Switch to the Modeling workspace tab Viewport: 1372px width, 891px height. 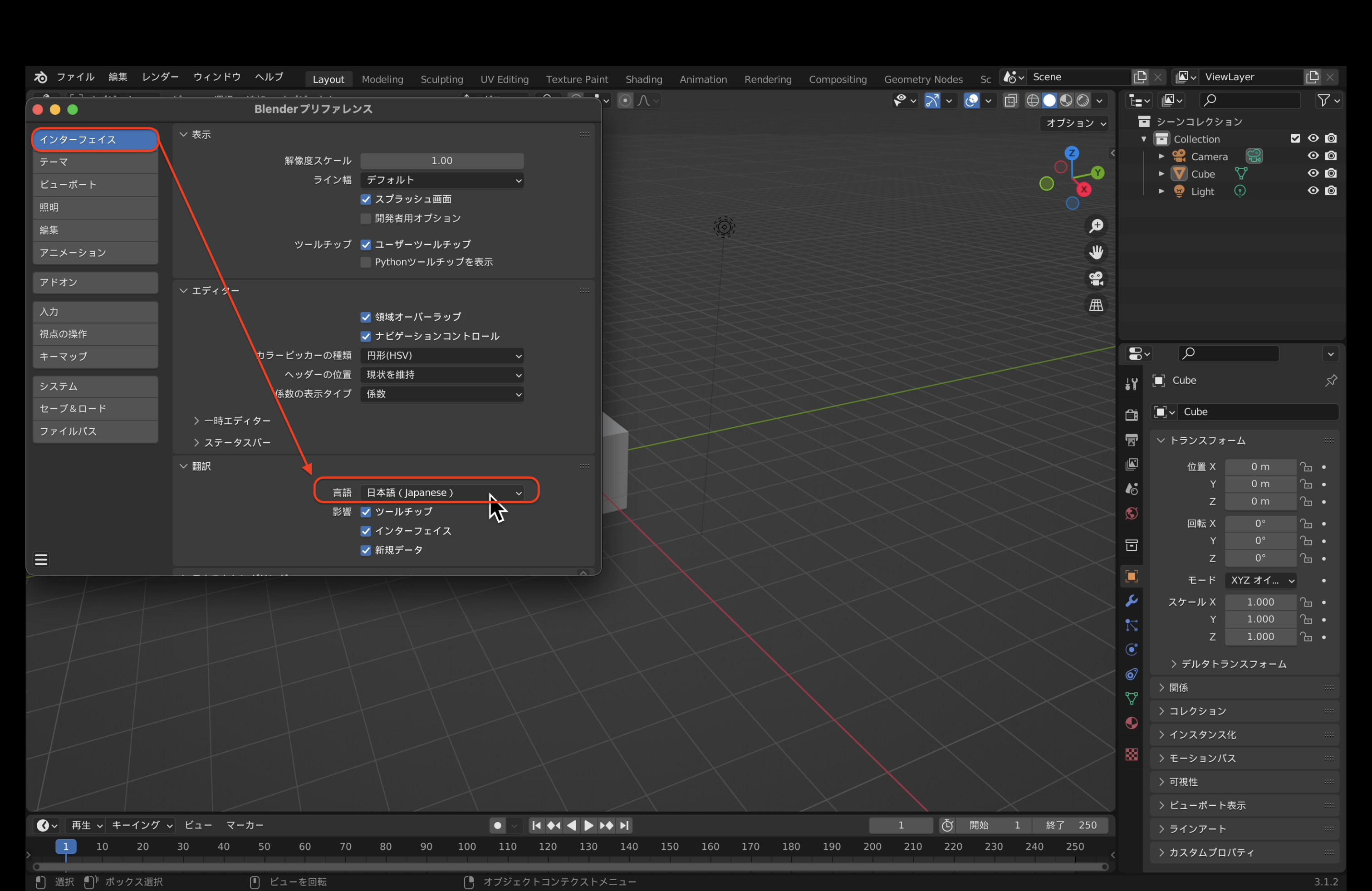(x=382, y=79)
